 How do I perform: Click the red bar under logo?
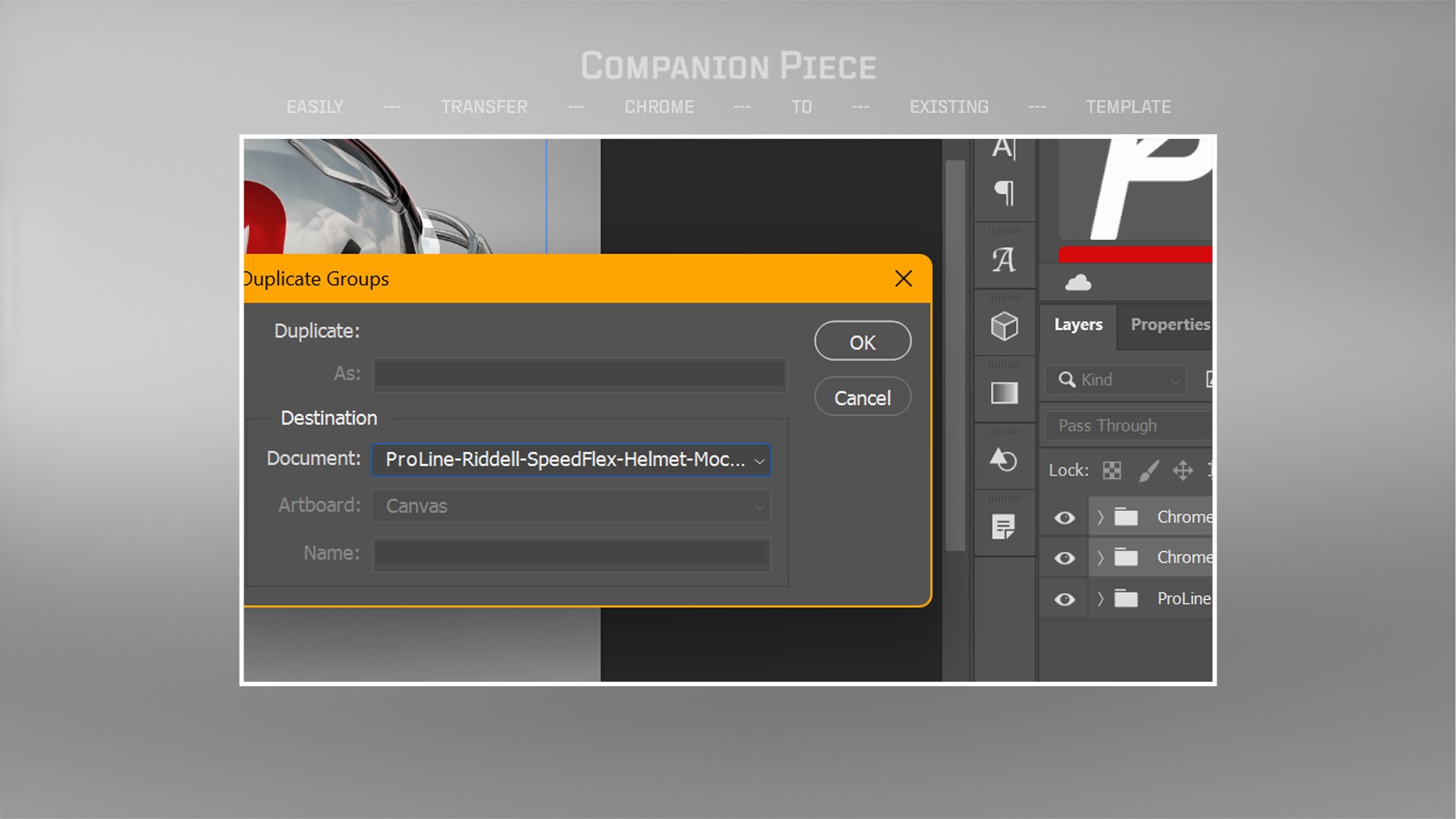pos(1135,254)
